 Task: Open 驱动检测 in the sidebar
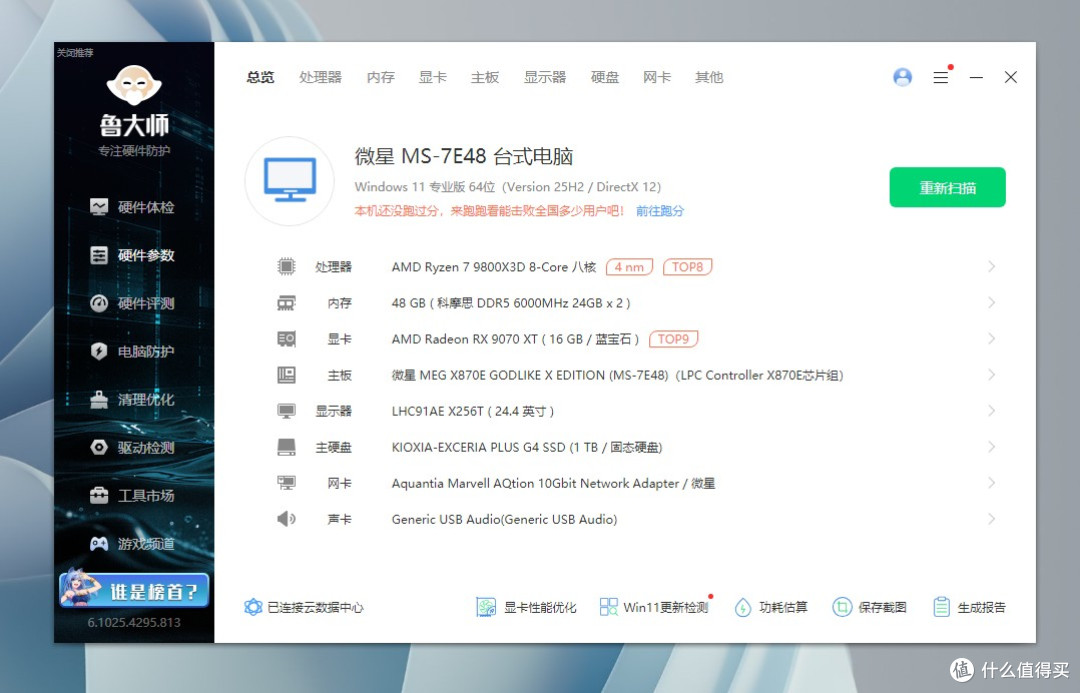[133, 447]
